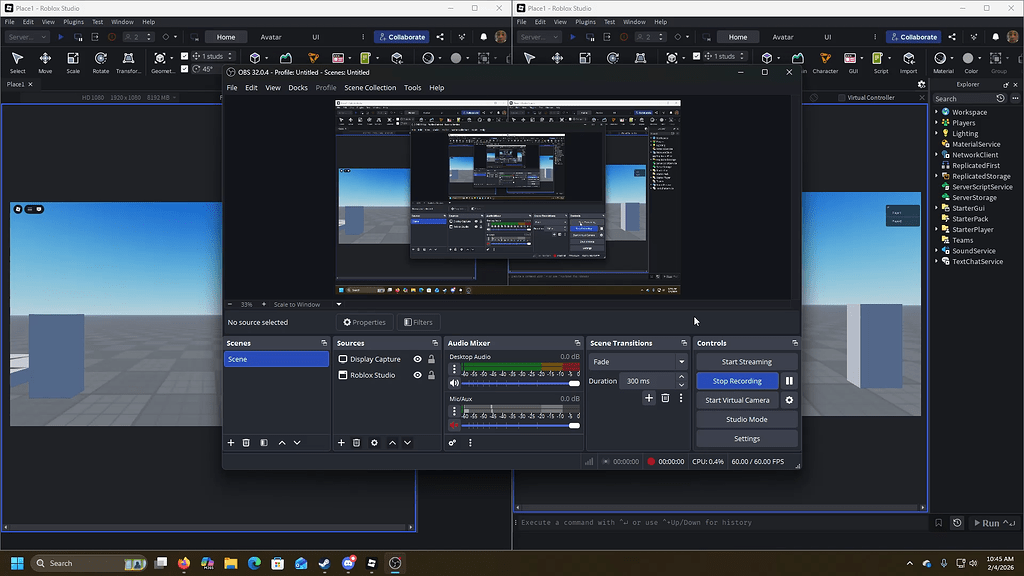The width and height of the screenshot is (1024, 576).
Task: Insert a Character in right Roblox Studio
Action: point(825,62)
